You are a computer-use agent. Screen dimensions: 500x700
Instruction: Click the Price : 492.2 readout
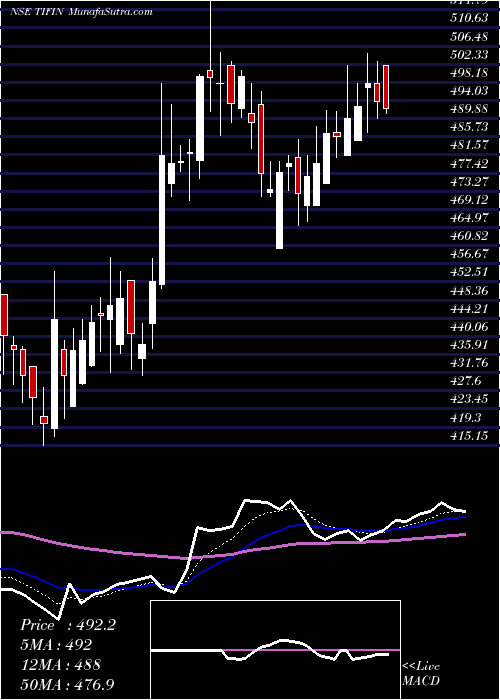click(x=68, y=625)
